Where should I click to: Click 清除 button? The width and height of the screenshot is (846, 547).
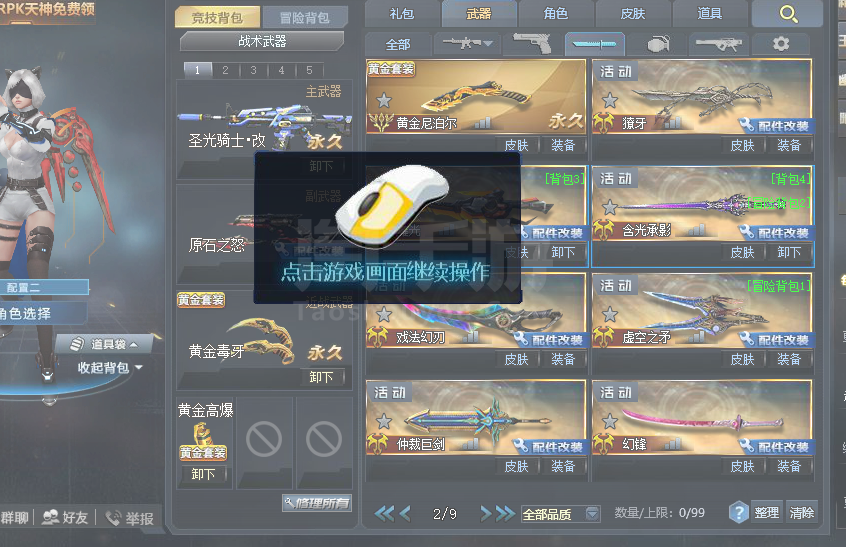click(802, 512)
